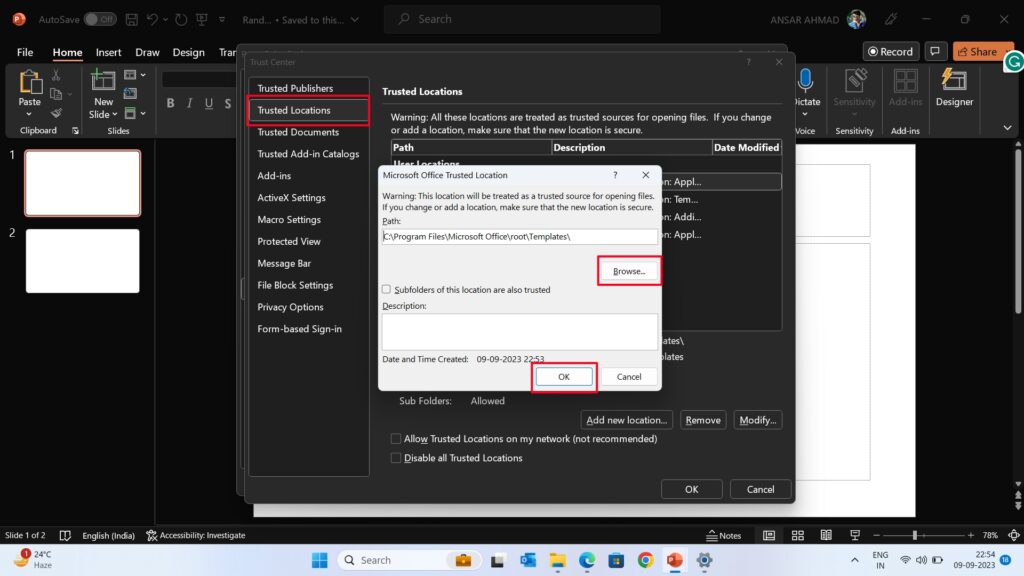Open Chrome from the taskbar

(x=645, y=560)
